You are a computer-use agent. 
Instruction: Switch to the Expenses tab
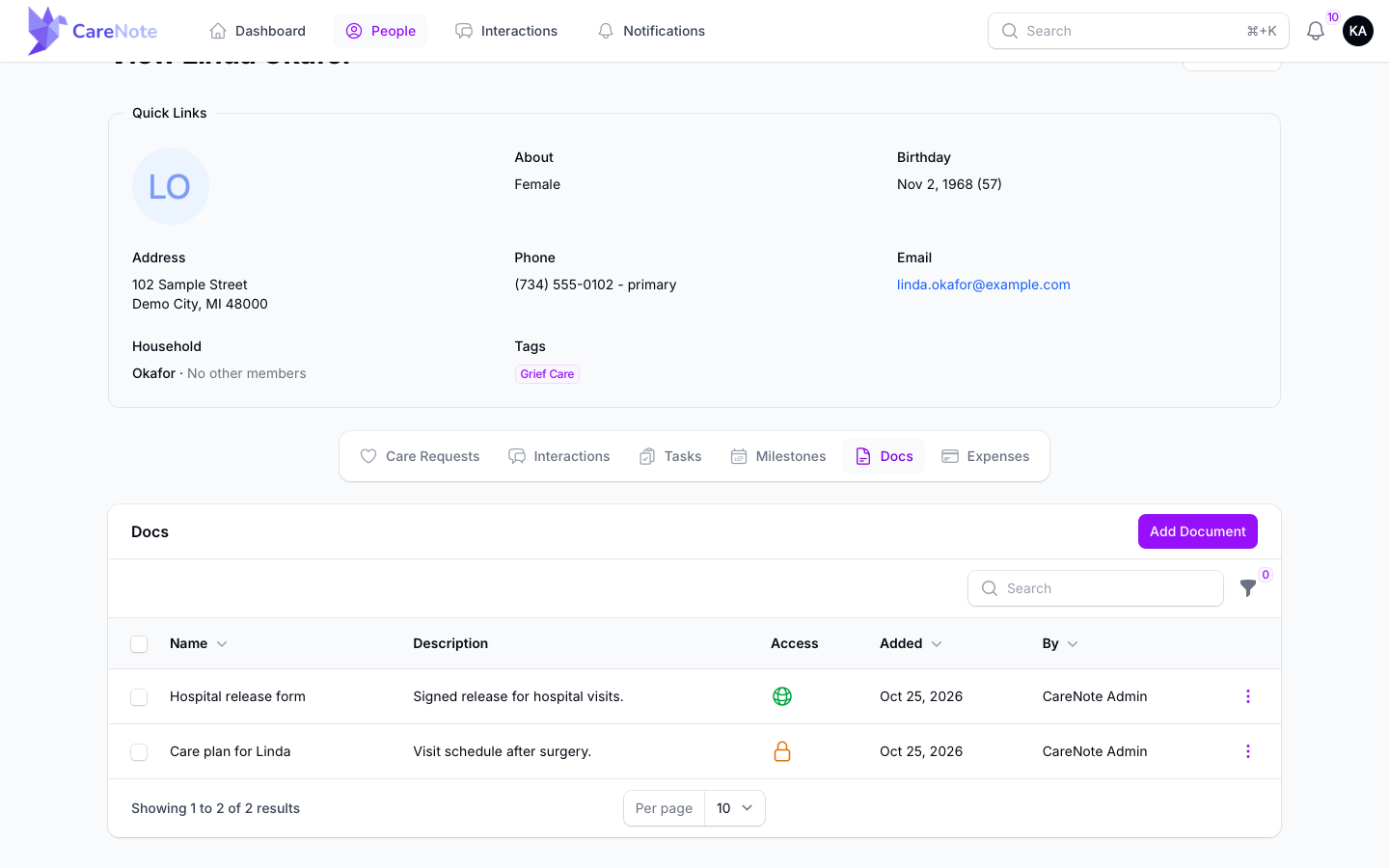[986, 456]
